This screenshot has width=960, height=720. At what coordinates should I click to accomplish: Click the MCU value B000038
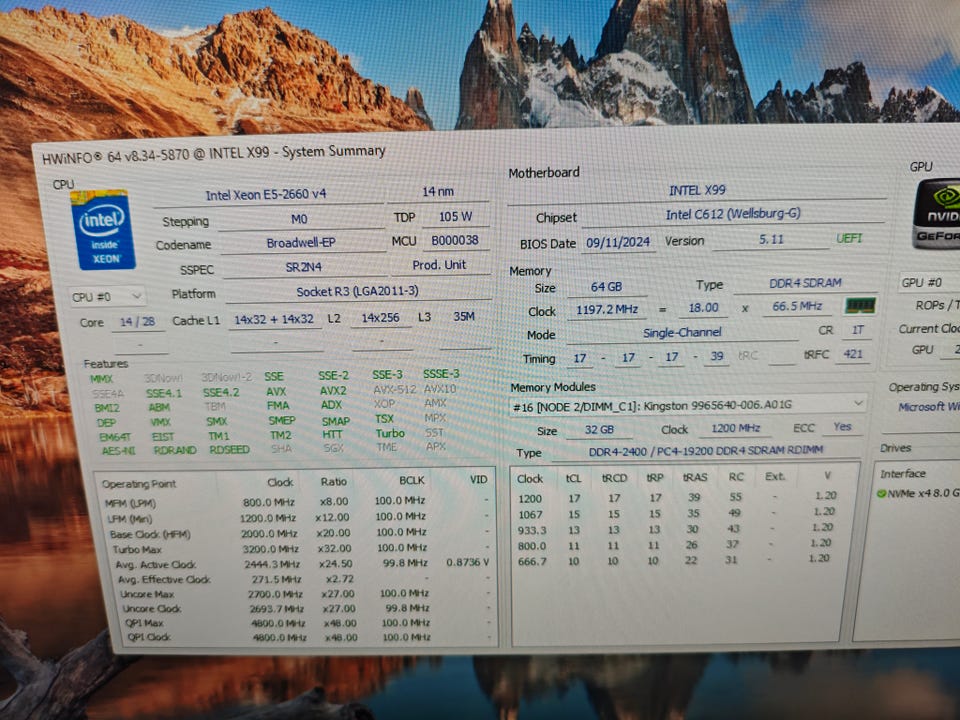(455, 241)
